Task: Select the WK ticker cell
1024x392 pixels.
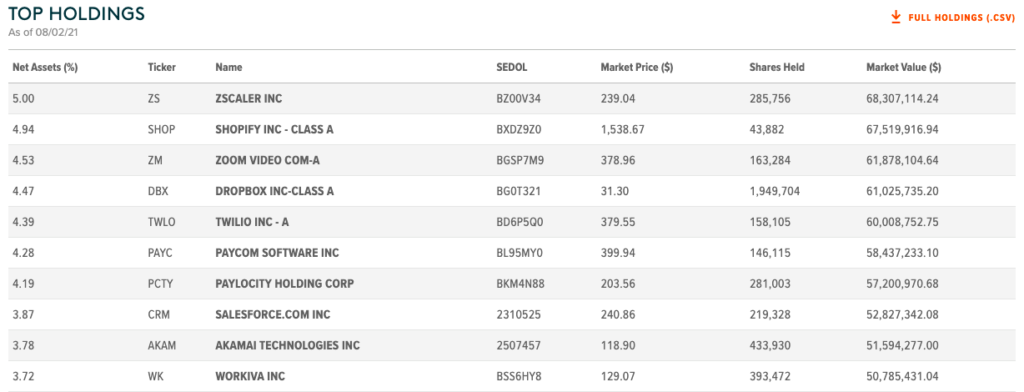Action: click(x=155, y=377)
